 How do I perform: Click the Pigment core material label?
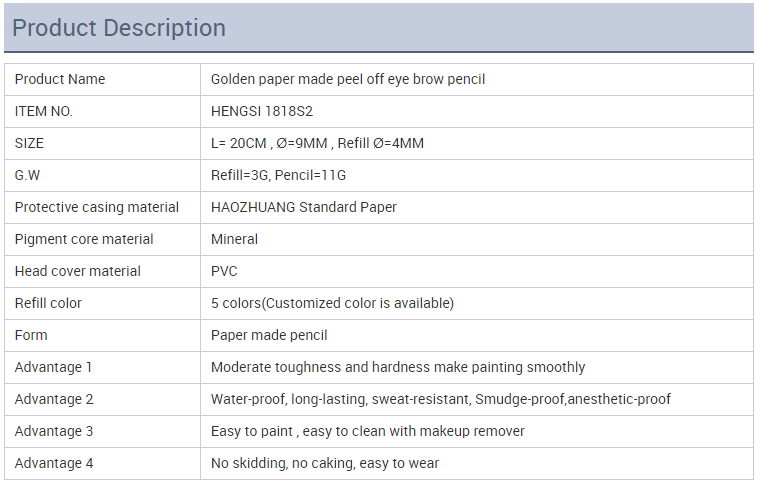click(84, 239)
